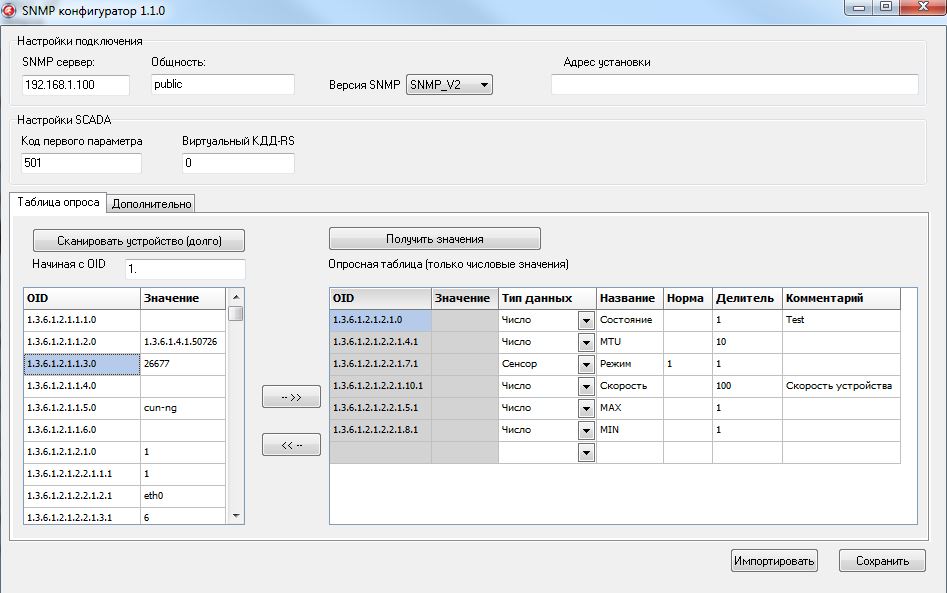Open data type dropdown in empty last row

point(586,453)
